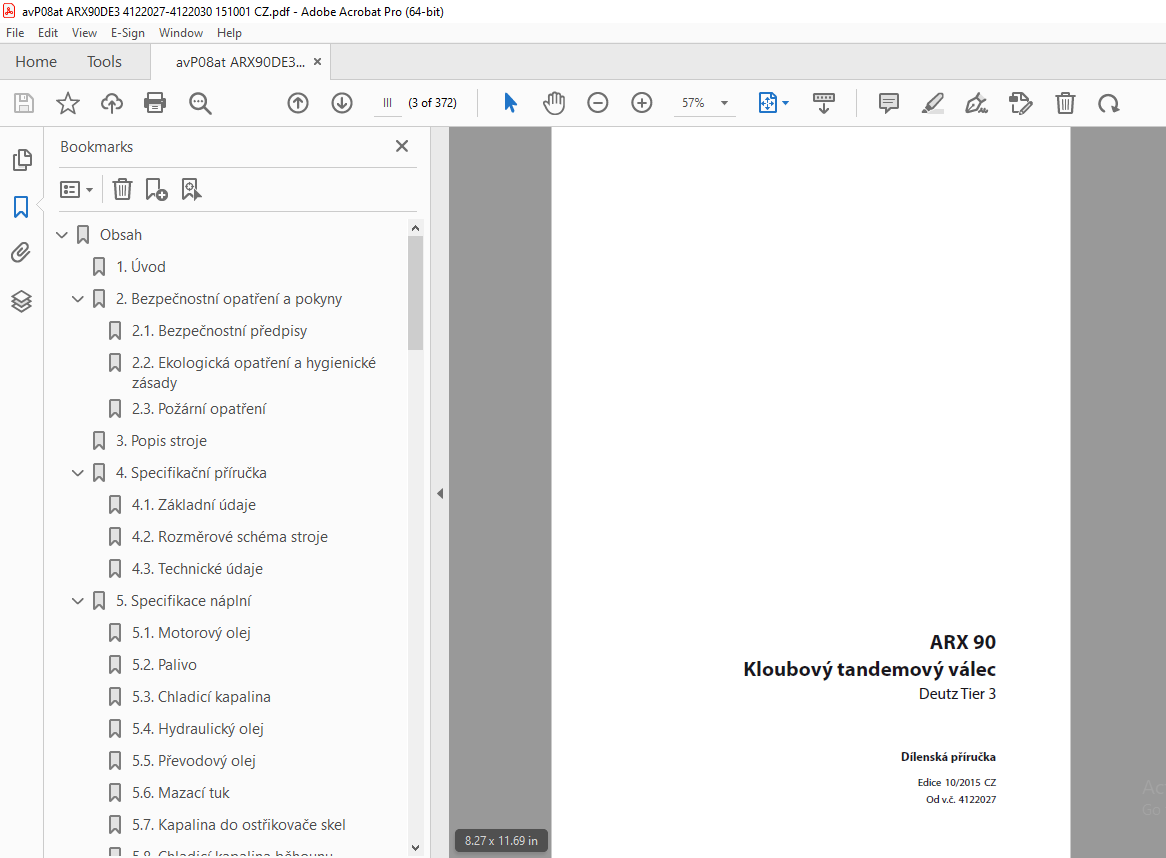1166x858 pixels.
Task: Collapse 2. Bezpečnostní opatření a pokyny
Action: pos(77,299)
